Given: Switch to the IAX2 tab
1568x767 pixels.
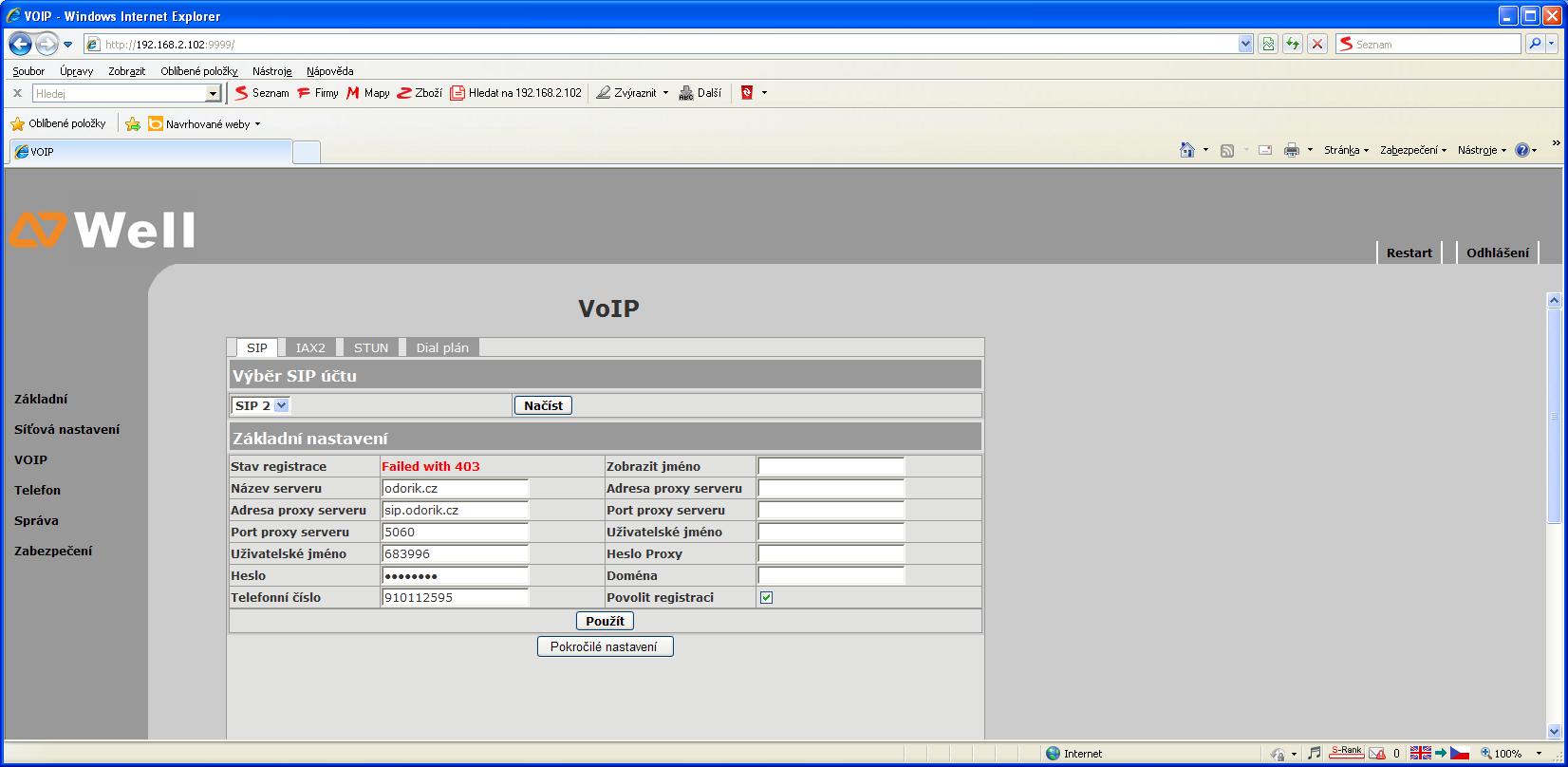Looking at the screenshot, I should [x=310, y=347].
